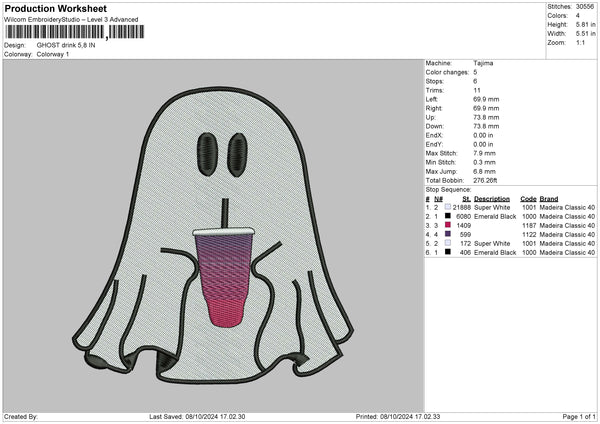Click the Min Stitch value '0.3 mm'
This screenshot has width=600, height=424.
point(484,162)
